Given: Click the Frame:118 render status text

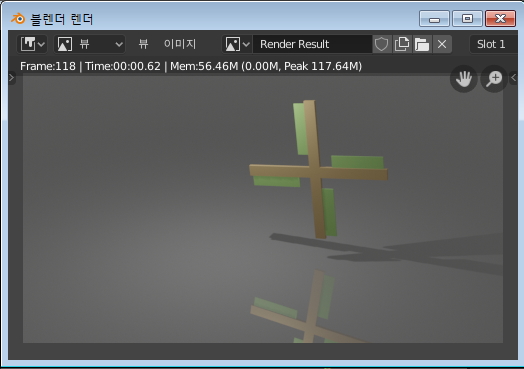Looking at the screenshot, I should point(191,66).
